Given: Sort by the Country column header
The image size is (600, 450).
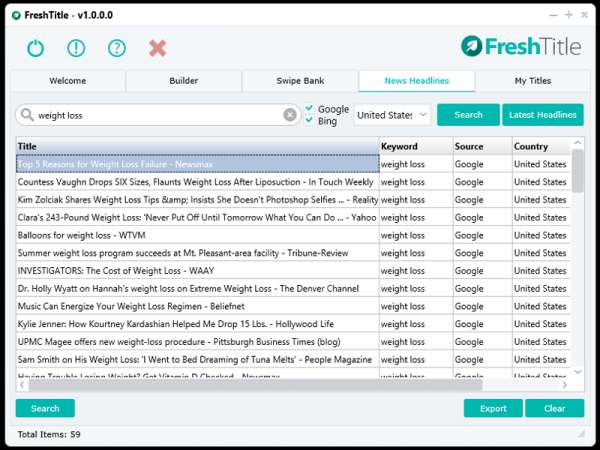Looking at the screenshot, I should [x=541, y=146].
